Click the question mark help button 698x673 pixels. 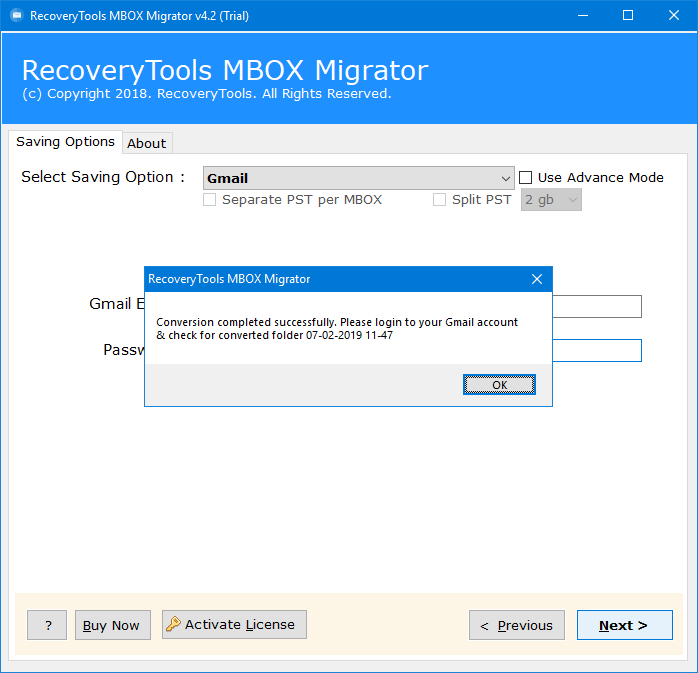point(47,625)
